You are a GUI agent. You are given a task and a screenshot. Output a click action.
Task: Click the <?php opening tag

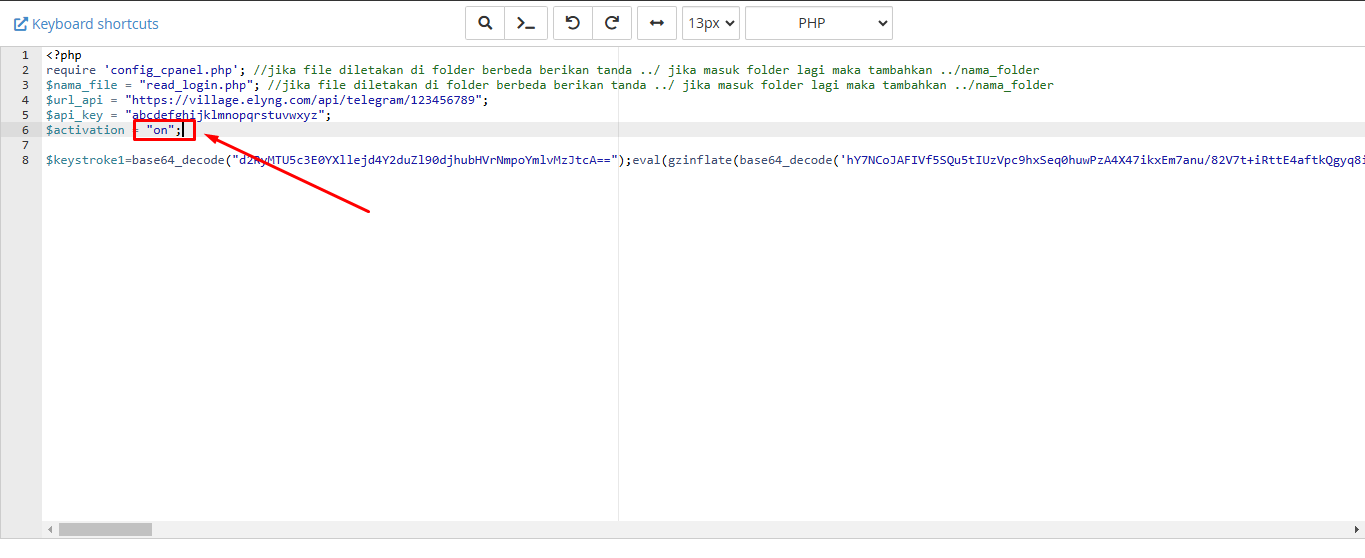click(x=64, y=55)
